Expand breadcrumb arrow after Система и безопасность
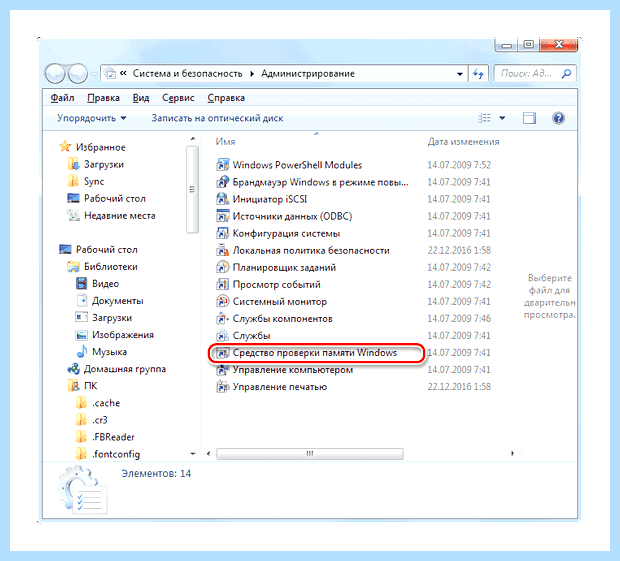Image resolution: width=620 pixels, height=561 pixels. click(x=252, y=74)
